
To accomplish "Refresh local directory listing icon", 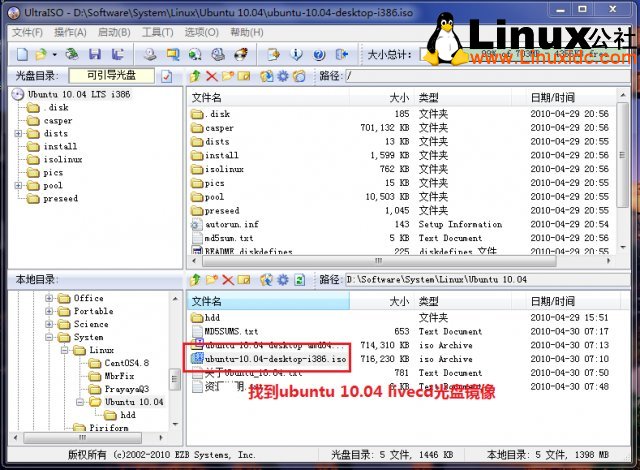I will (x=300, y=280).
